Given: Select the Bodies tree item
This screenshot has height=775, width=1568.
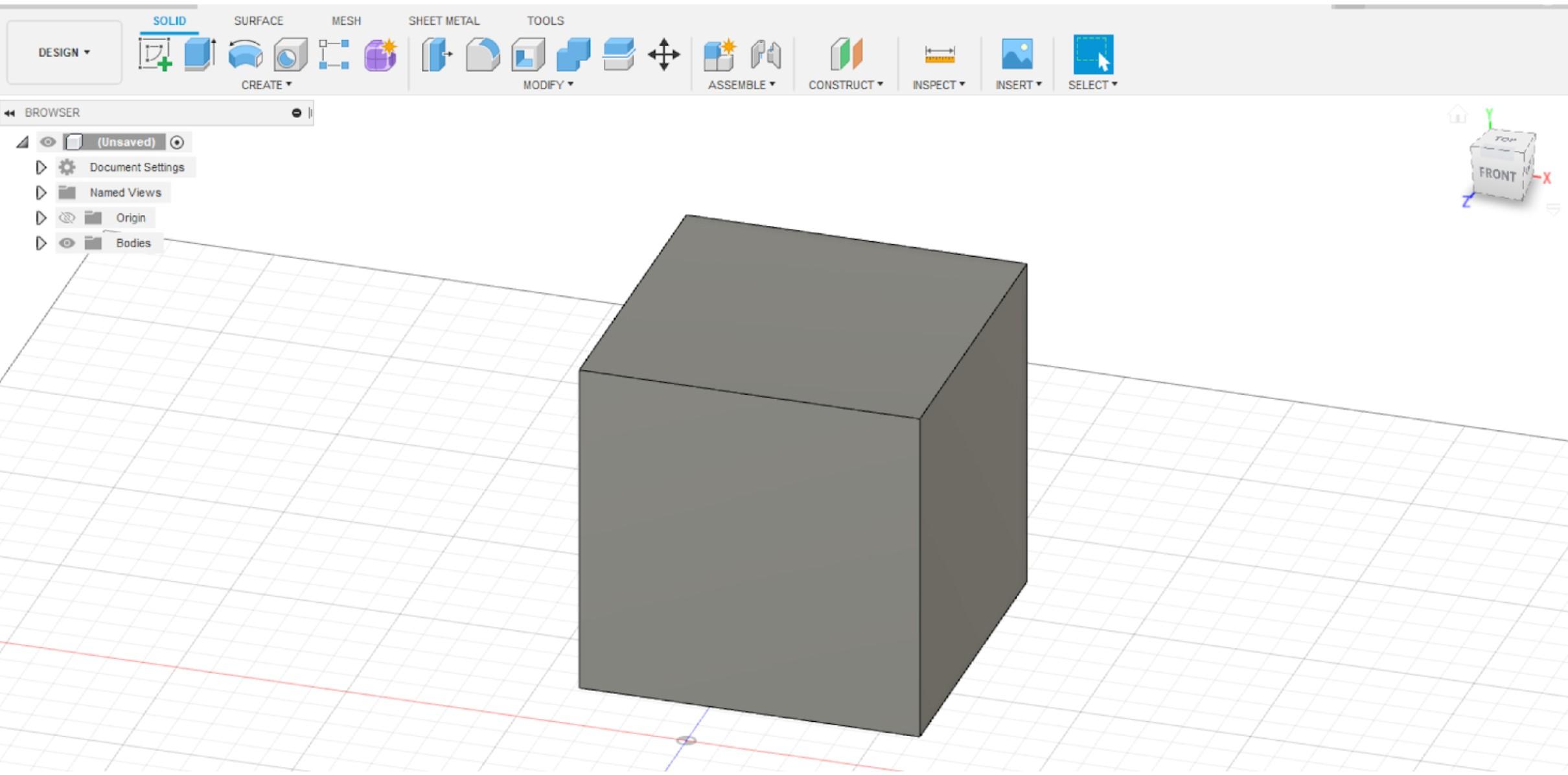Looking at the screenshot, I should tap(133, 243).
